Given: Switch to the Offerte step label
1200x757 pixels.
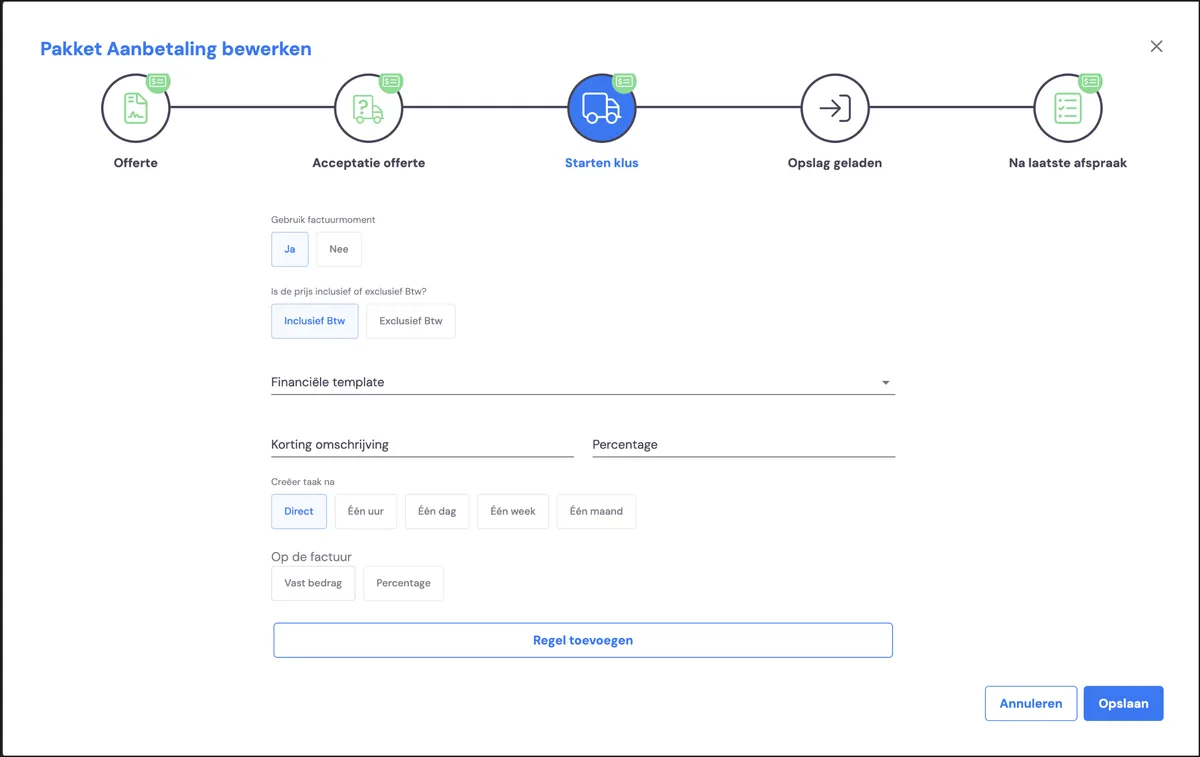Looking at the screenshot, I should tap(136, 163).
